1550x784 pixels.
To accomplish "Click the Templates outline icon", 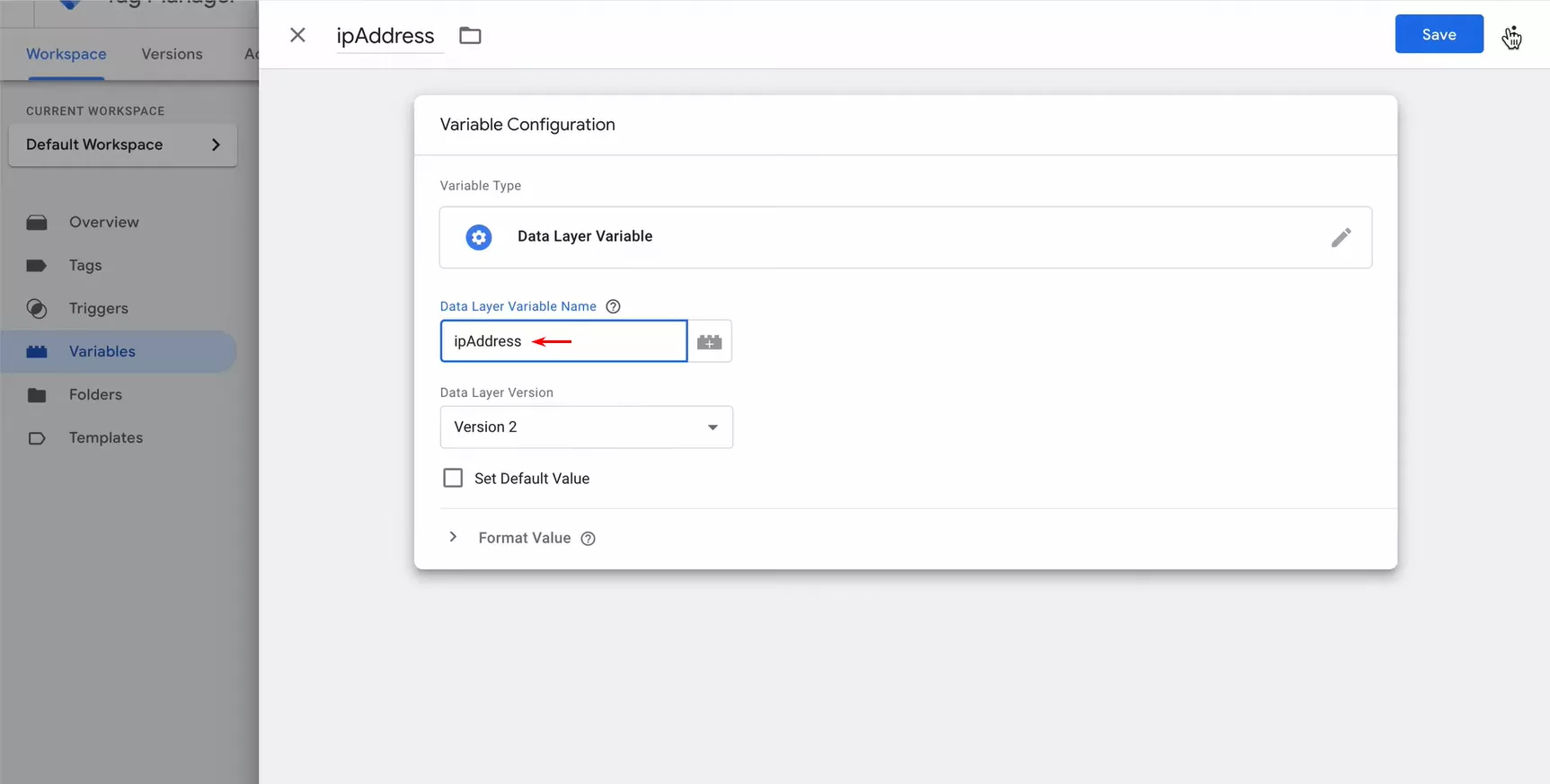I will [x=37, y=438].
